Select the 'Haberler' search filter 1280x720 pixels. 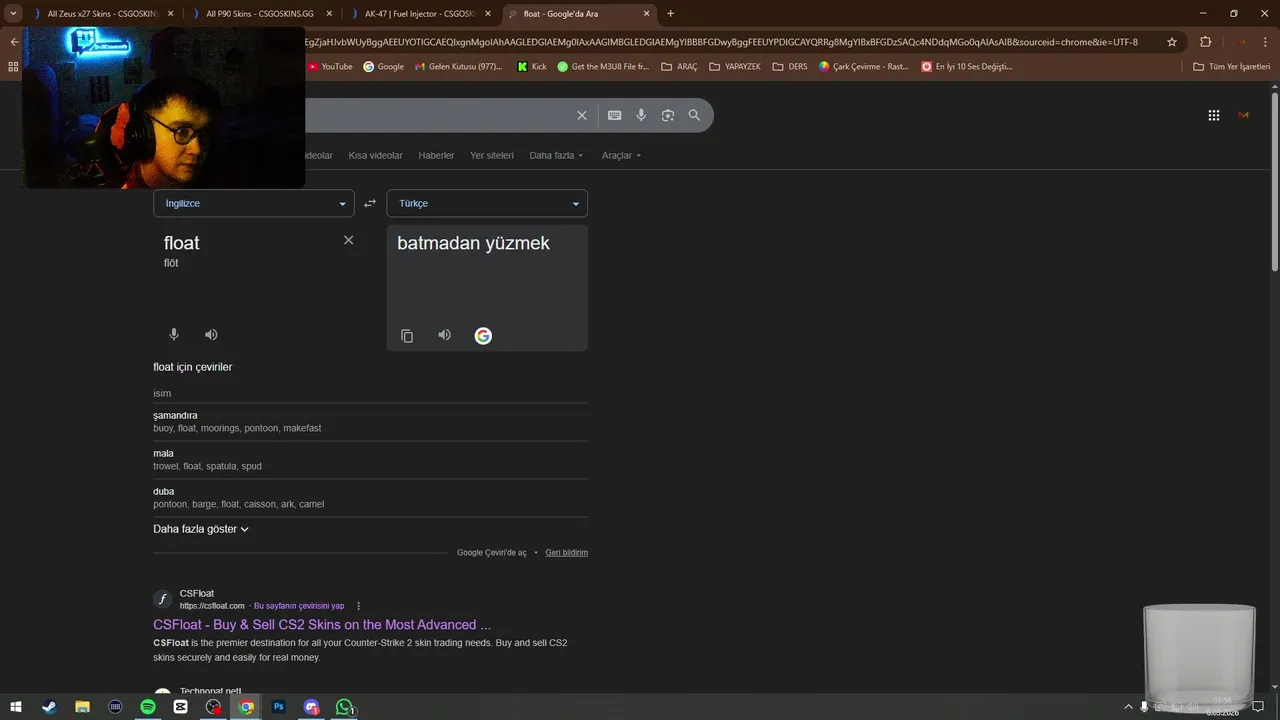(436, 156)
